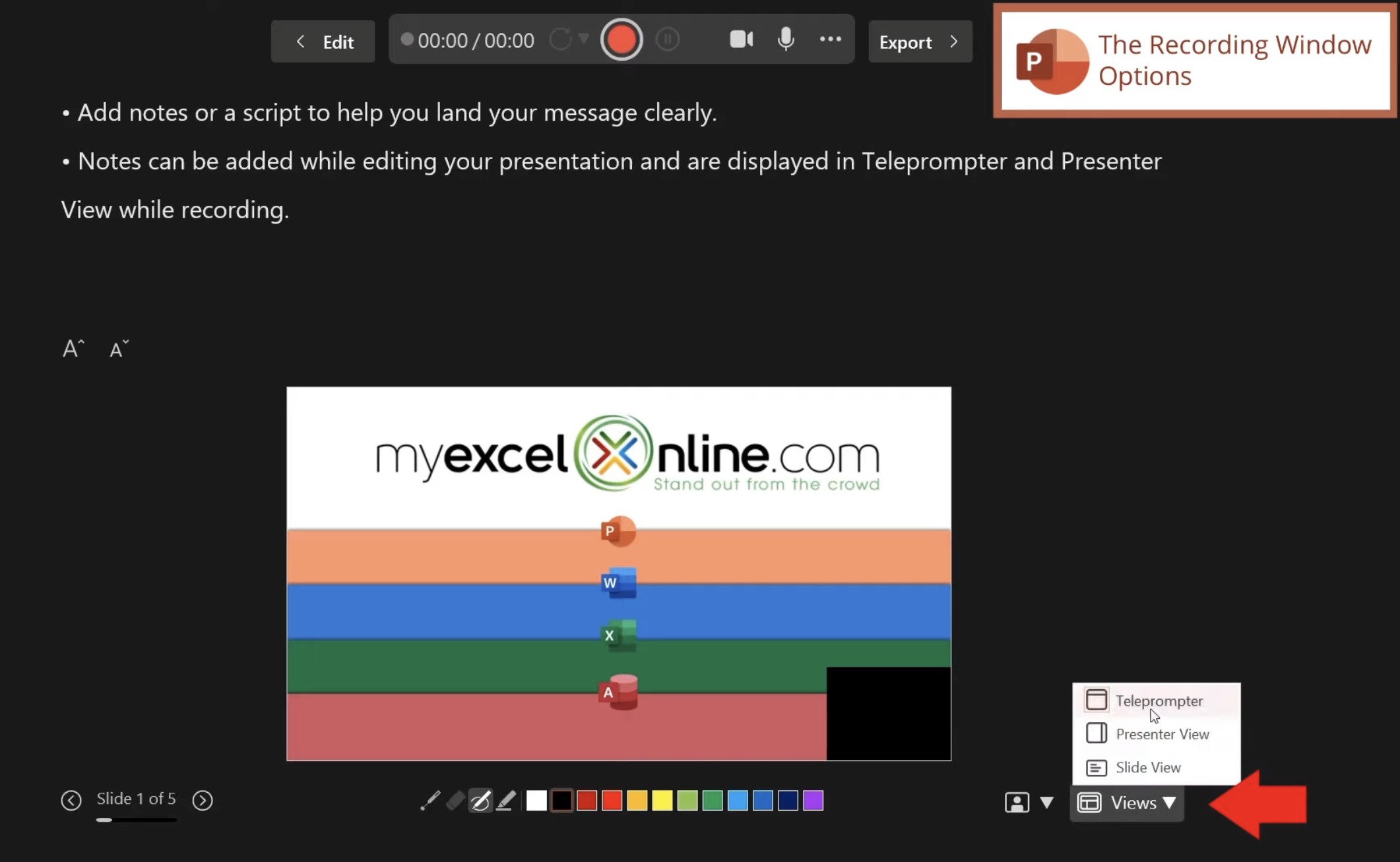Image resolution: width=1400 pixels, height=862 pixels.
Task: Choose the black ink color
Action: coord(561,801)
